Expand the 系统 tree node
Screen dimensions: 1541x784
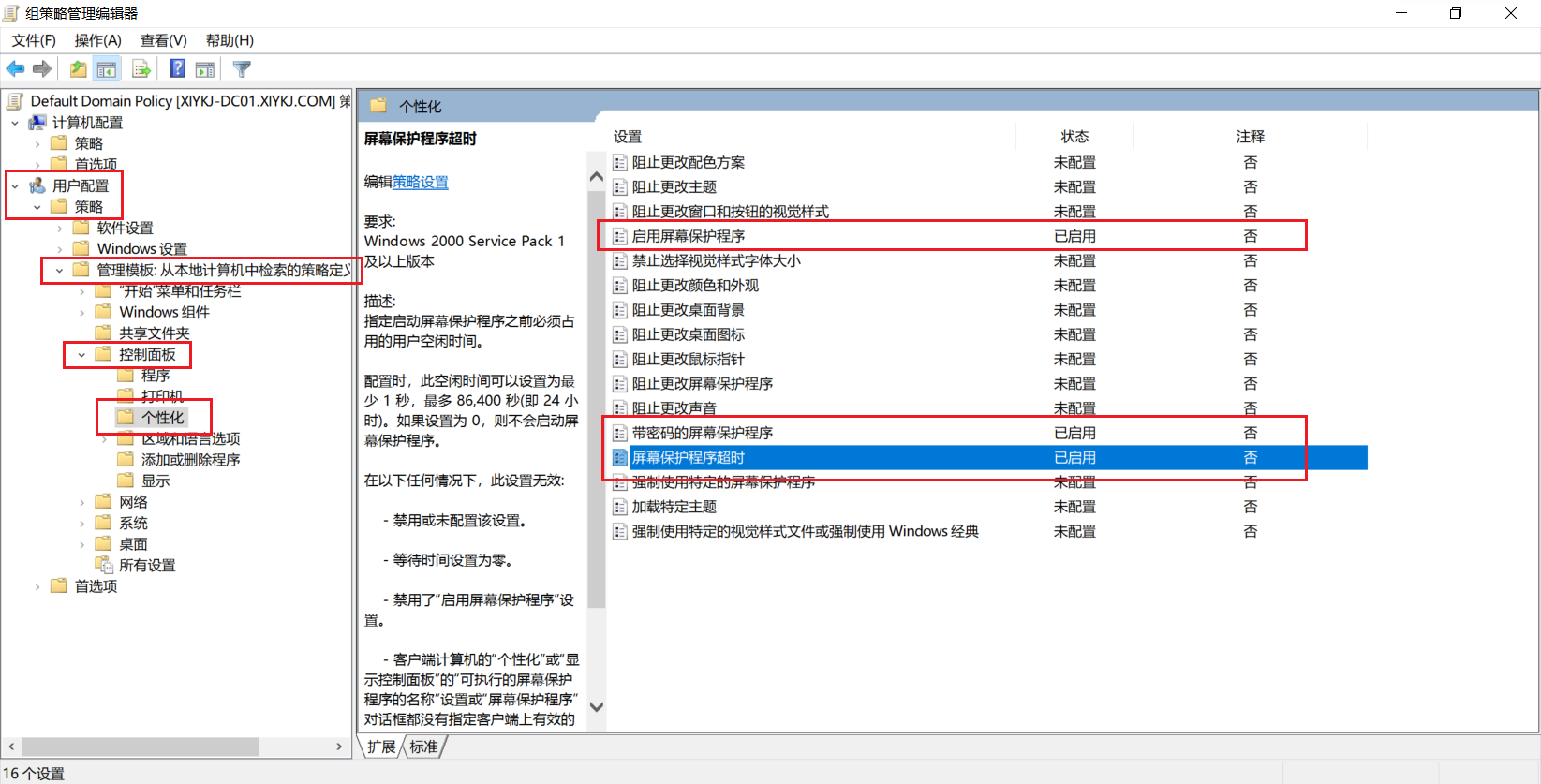pos(81,523)
